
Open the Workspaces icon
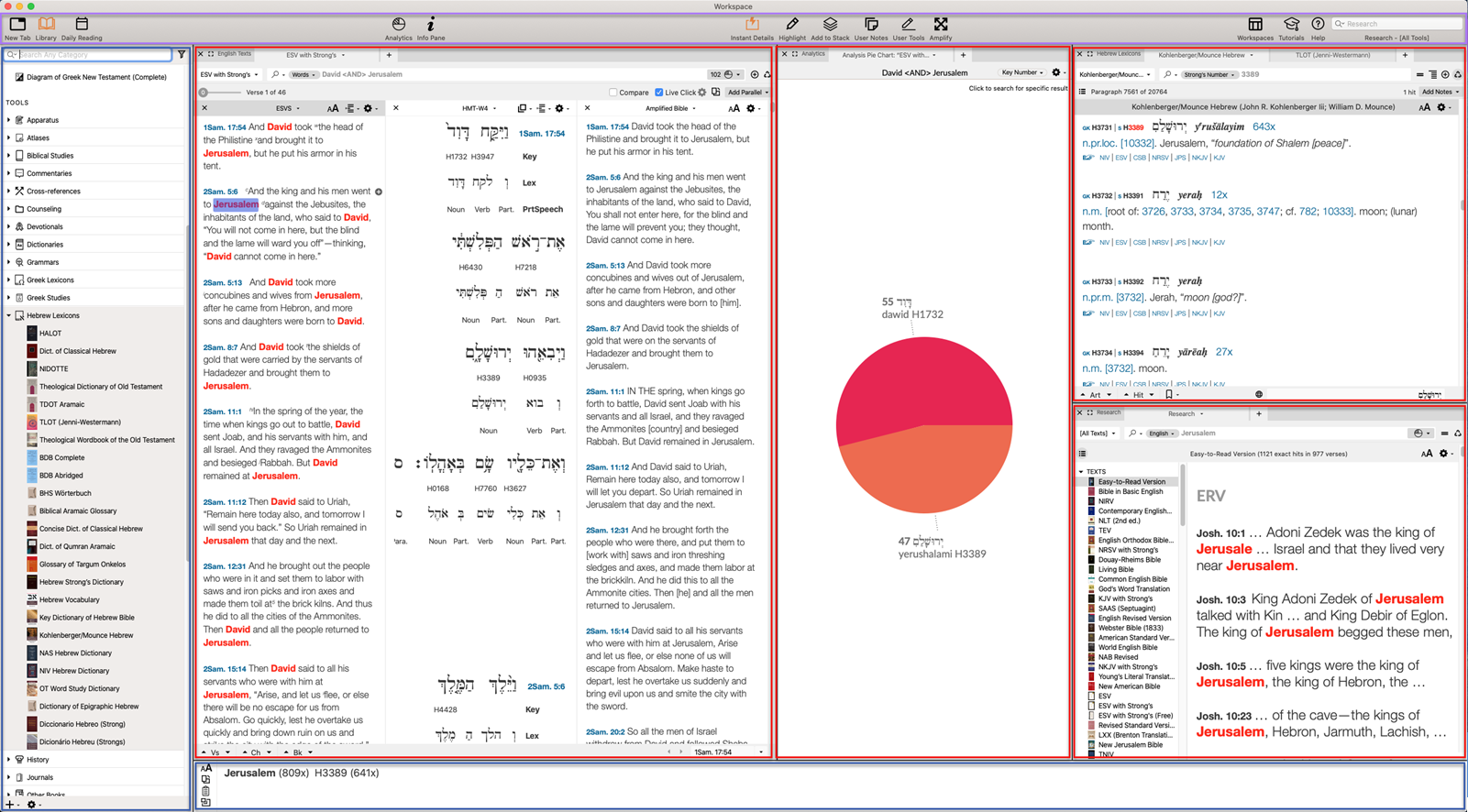tap(1254, 27)
